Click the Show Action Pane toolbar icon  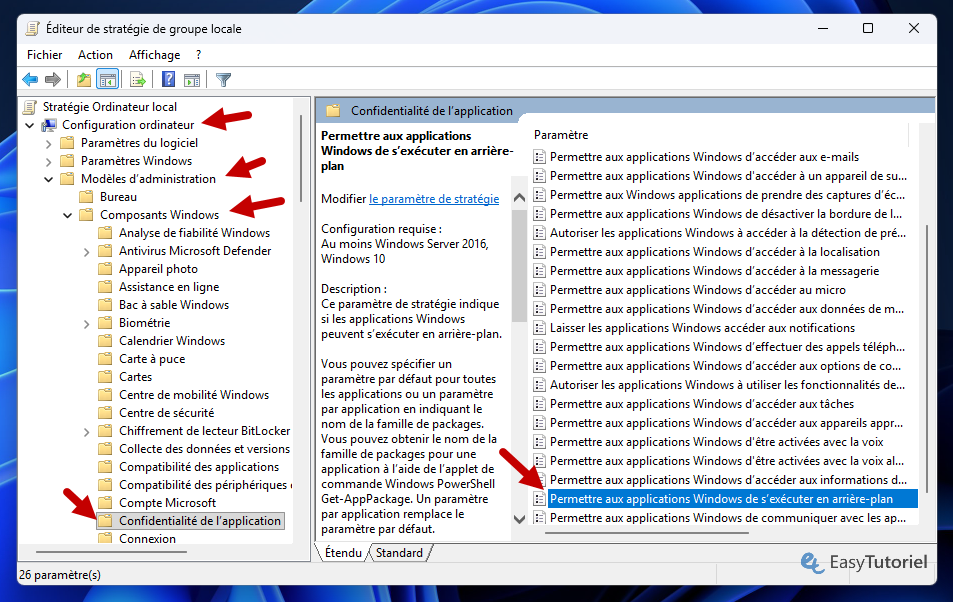(191, 79)
